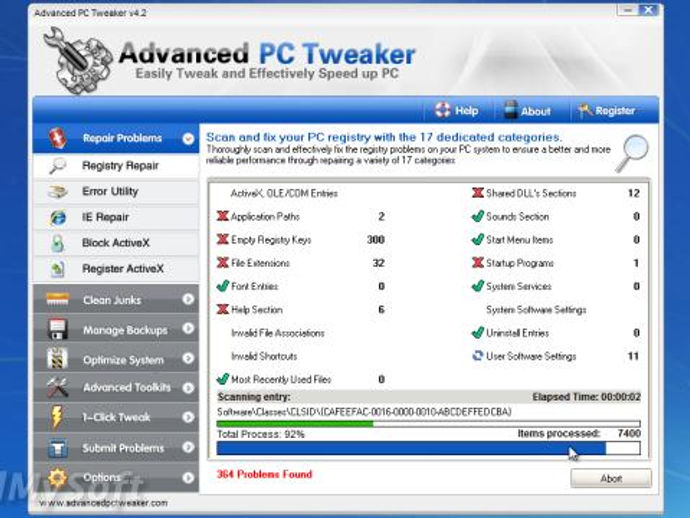Click the Registry Repair magnifier icon
Image resolution: width=690 pixels, height=518 pixels.
point(58,166)
